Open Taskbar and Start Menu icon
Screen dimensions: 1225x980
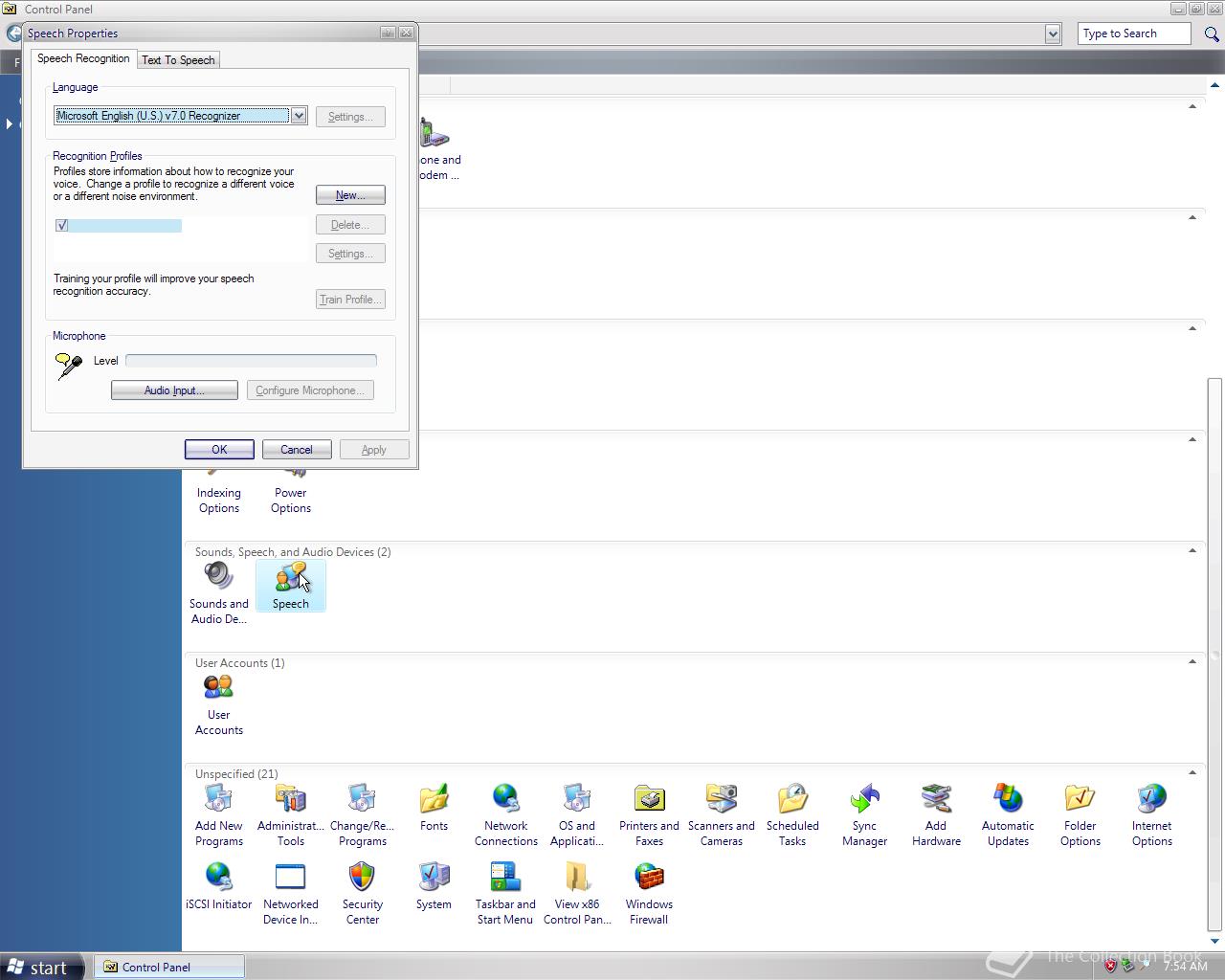coord(505,894)
